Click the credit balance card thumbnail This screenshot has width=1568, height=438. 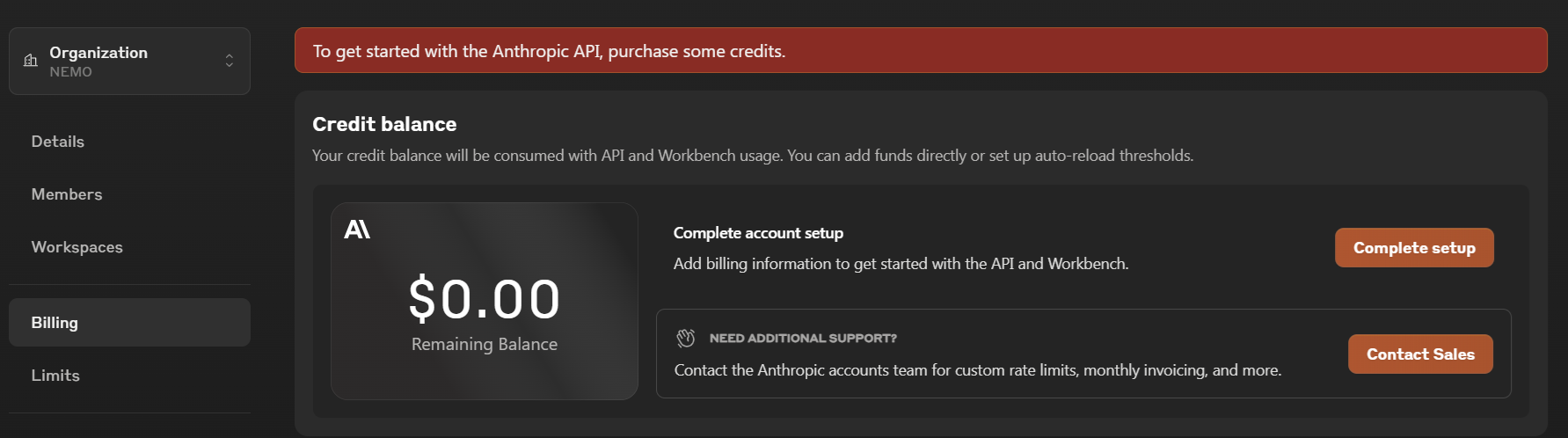tap(485, 301)
